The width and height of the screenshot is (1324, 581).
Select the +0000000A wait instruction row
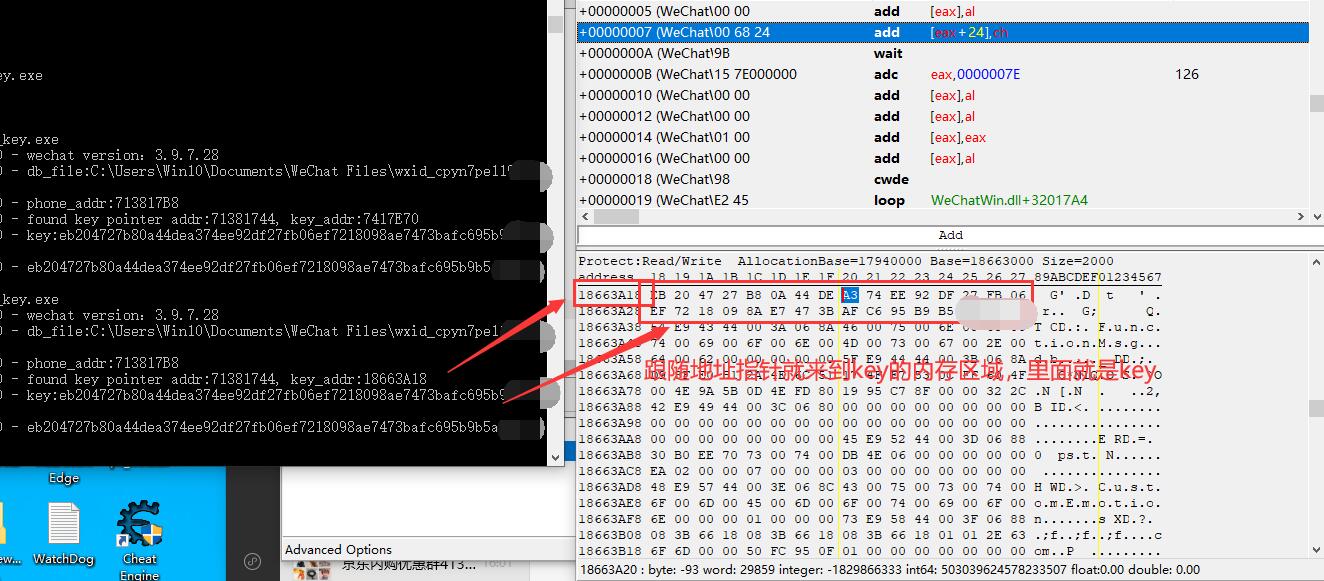943,53
